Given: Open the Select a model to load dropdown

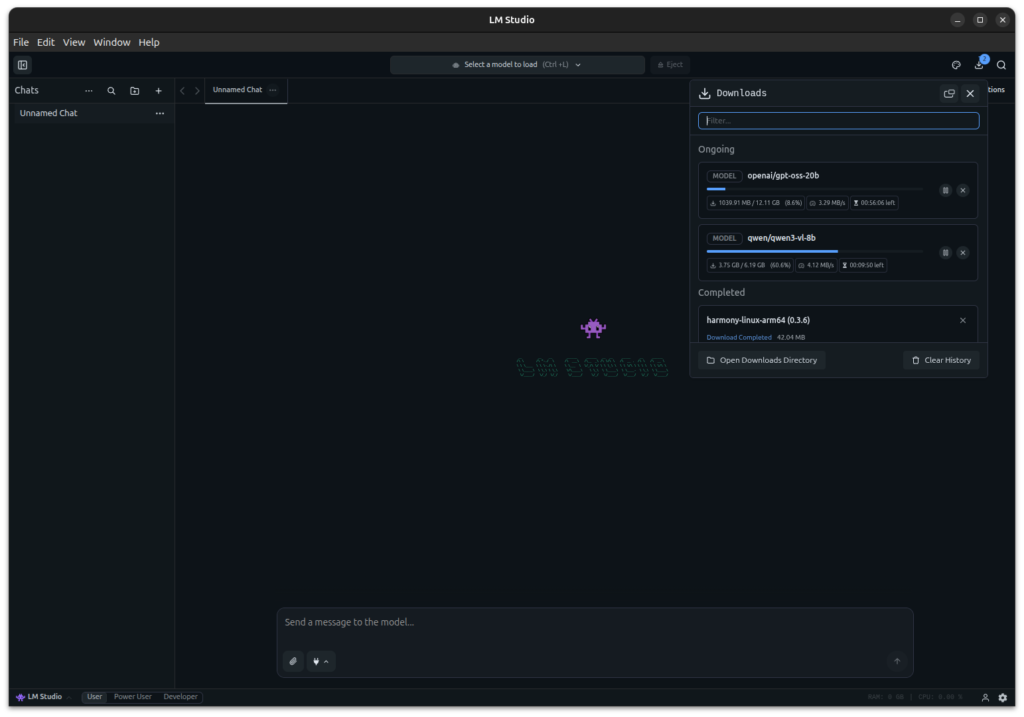Looking at the screenshot, I should point(517,64).
